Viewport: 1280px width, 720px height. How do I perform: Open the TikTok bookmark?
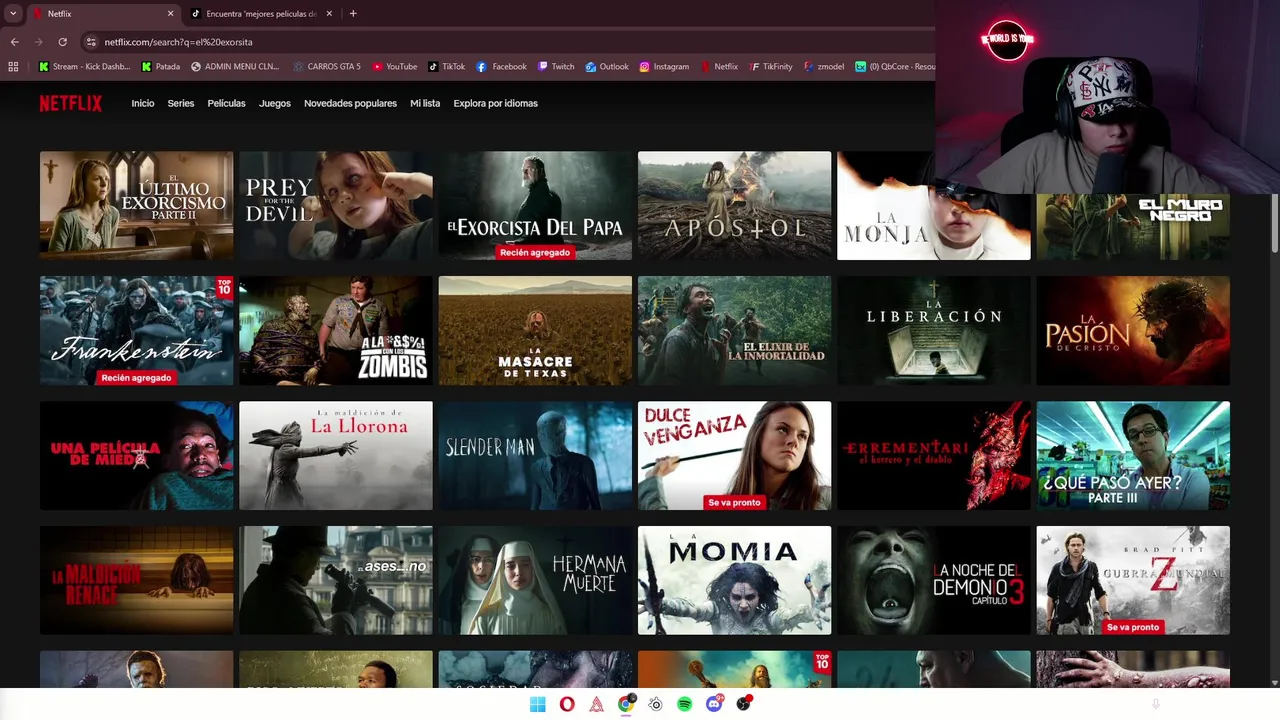447,67
